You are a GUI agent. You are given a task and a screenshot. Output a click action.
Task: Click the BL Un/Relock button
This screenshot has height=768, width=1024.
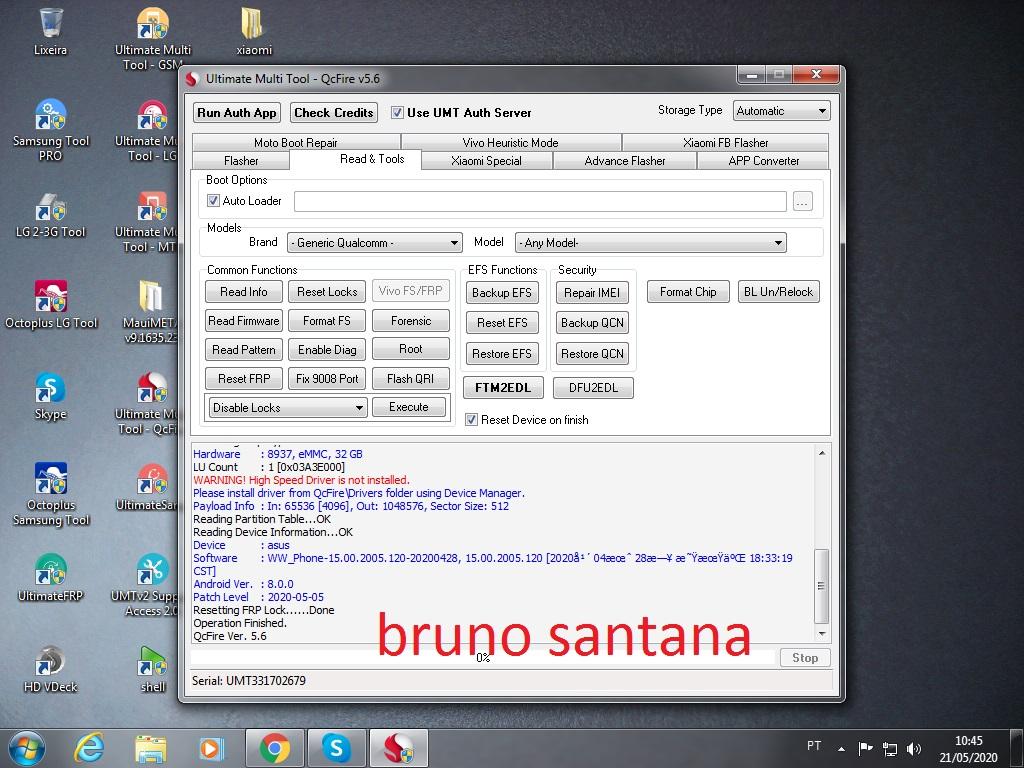pyautogui.click(x=778, y=292)
